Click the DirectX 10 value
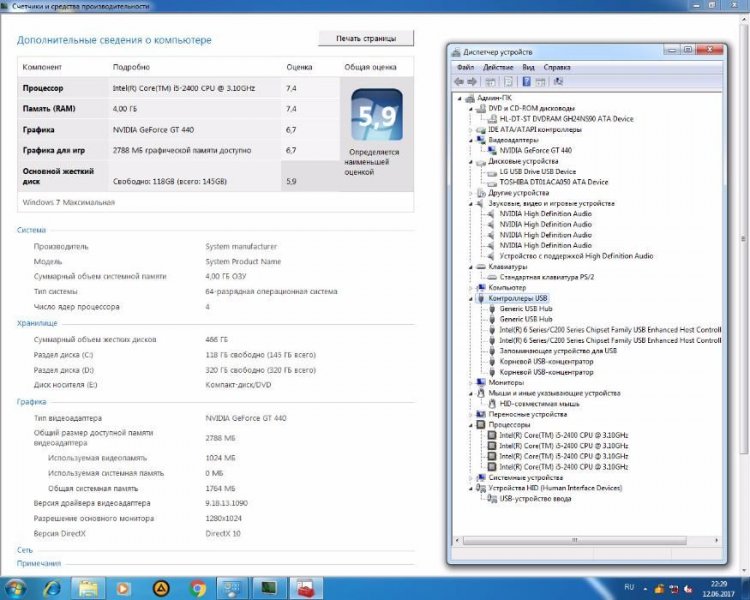Viewport: 750px width, 600px height. 223,533
